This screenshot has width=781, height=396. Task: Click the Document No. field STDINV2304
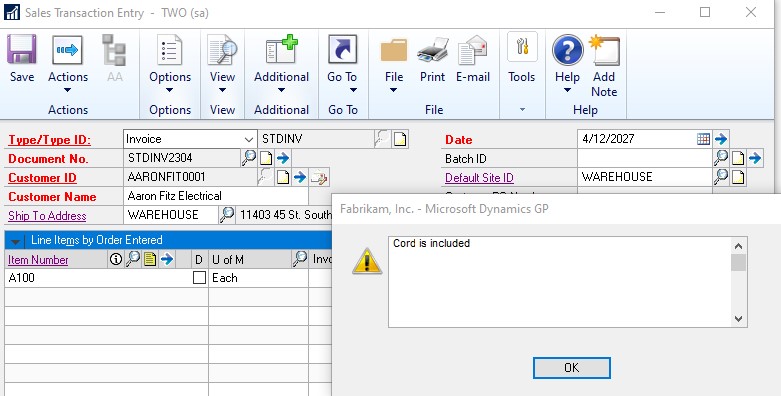[182, 158]
